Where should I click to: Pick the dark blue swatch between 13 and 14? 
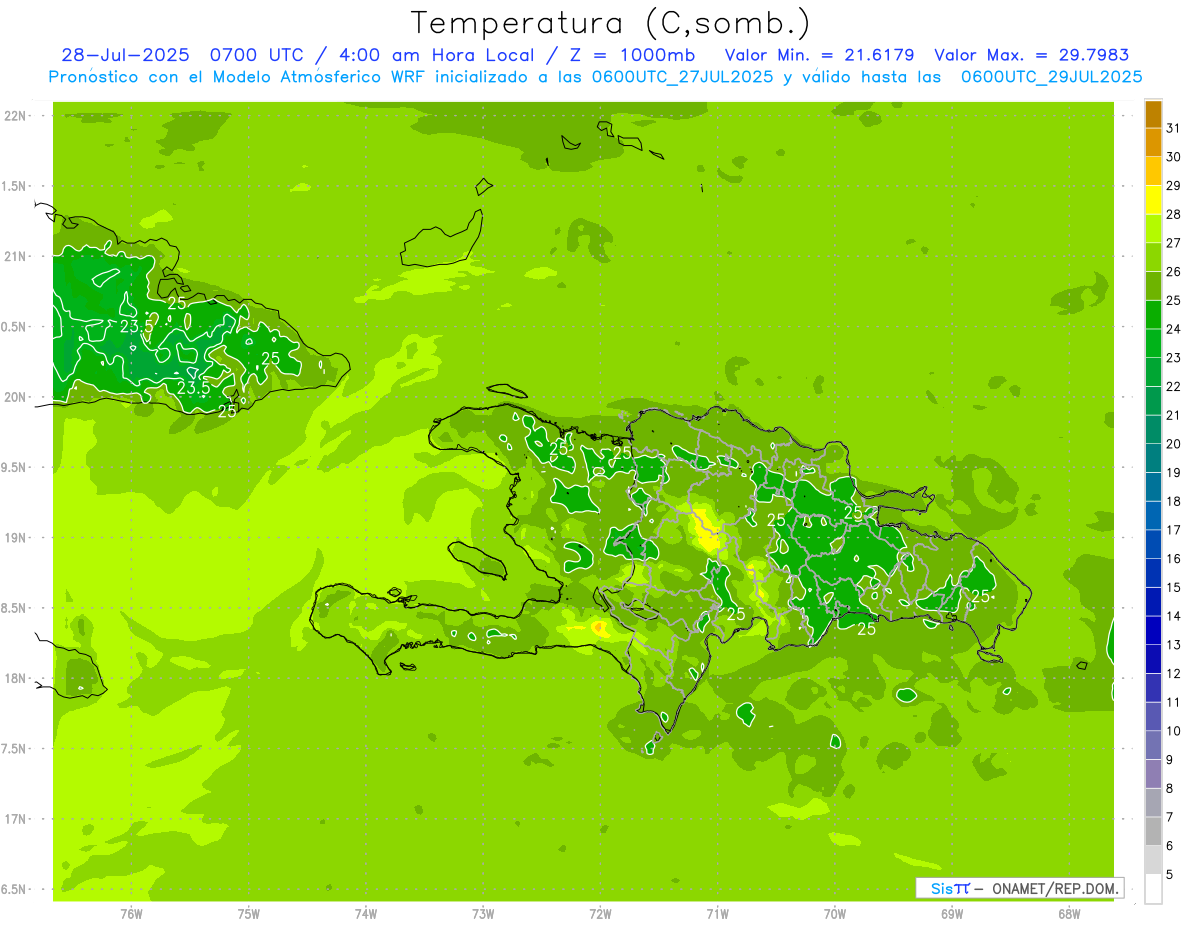1153,631
